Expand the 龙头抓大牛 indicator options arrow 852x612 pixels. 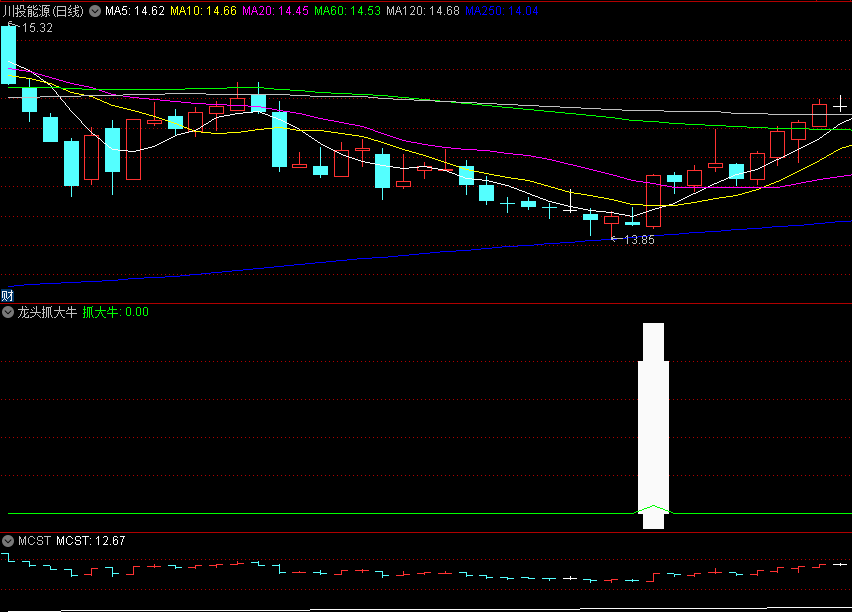pyautogui.click(x=8, y=312)
